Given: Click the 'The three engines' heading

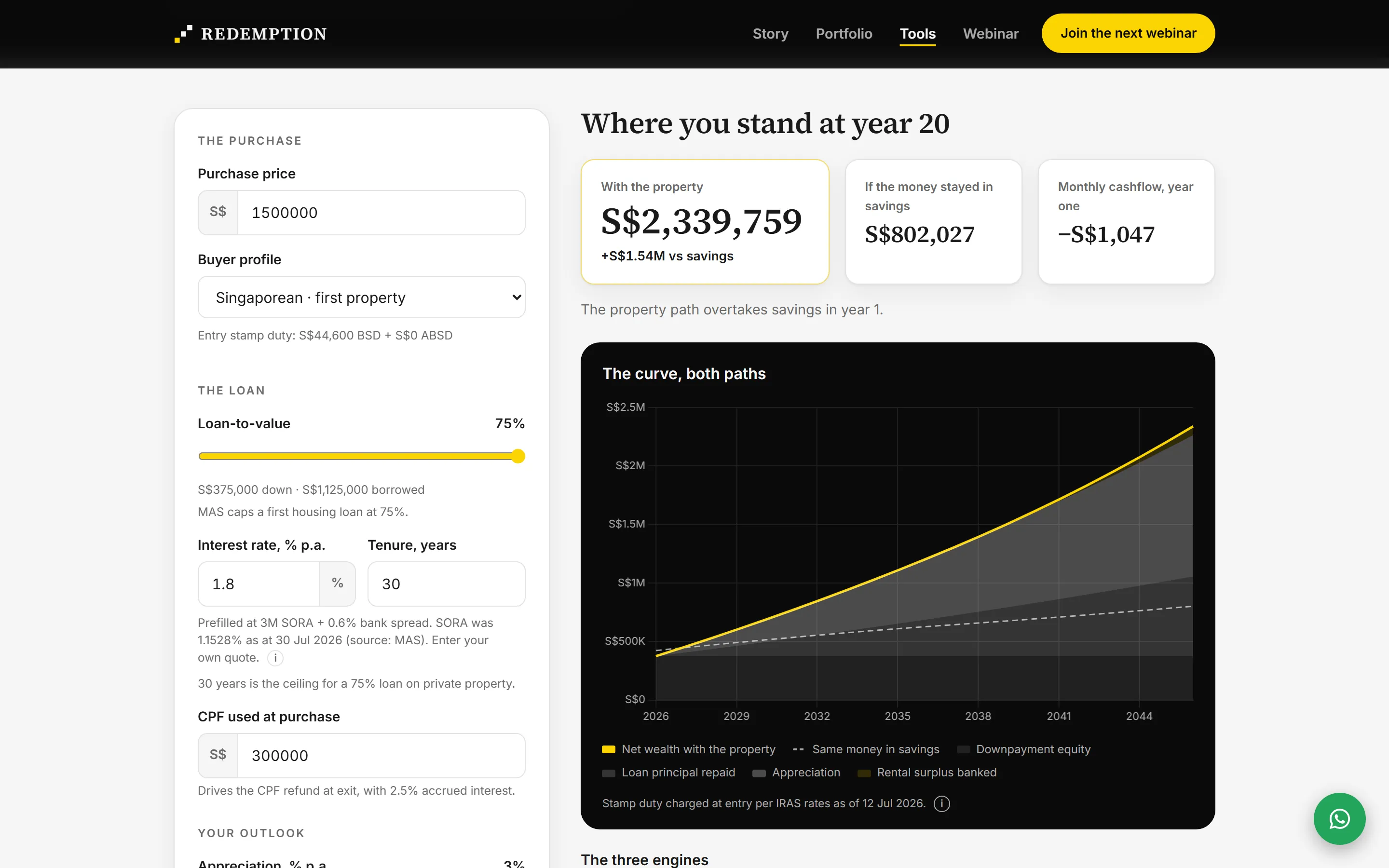Looking at the screenshot, I should 644,859.
